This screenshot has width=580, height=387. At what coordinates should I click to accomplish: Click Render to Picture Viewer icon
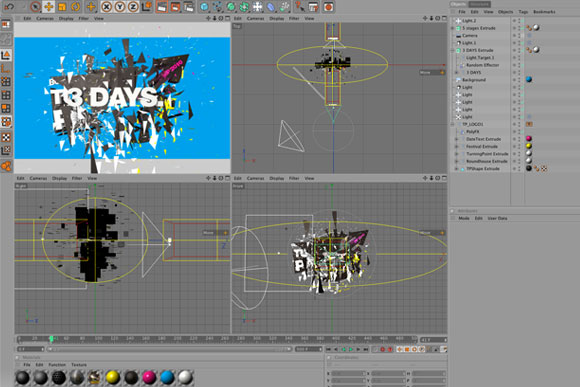point(175,6)
